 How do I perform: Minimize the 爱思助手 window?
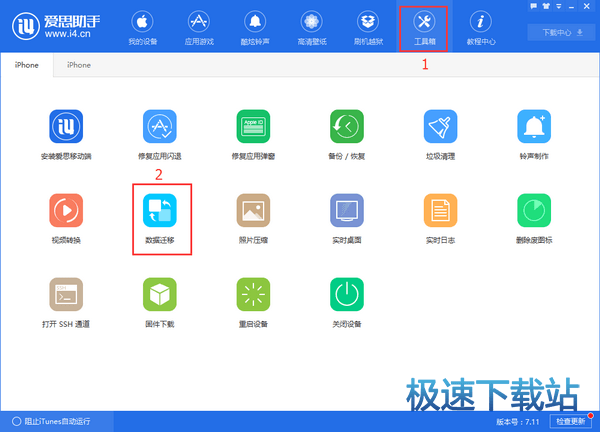(571, 7)
